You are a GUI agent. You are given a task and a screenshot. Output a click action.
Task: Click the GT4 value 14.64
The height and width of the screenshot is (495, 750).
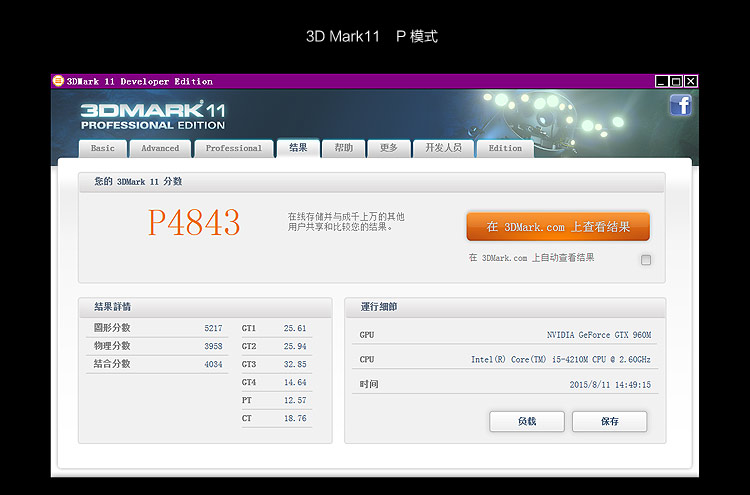click(295, 382)
